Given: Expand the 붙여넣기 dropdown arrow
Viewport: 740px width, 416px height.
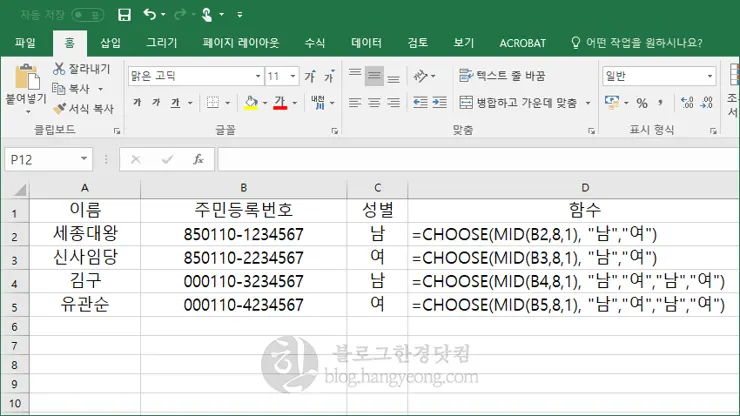Looking at the screenshot, I should (28, 112).
